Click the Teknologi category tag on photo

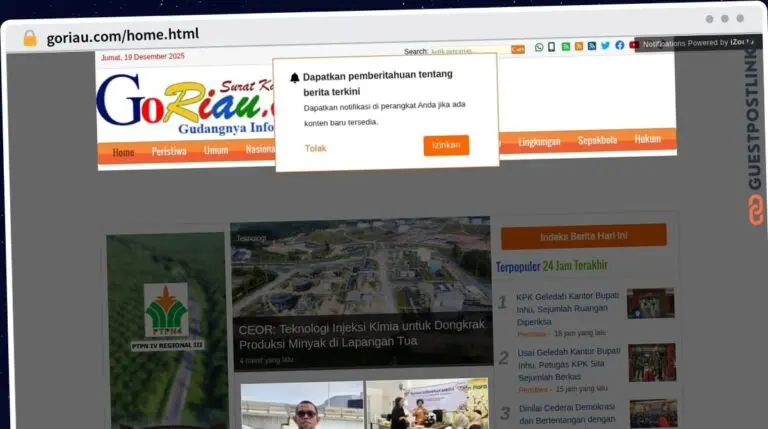pyautogui.click(x=251, y=238)
